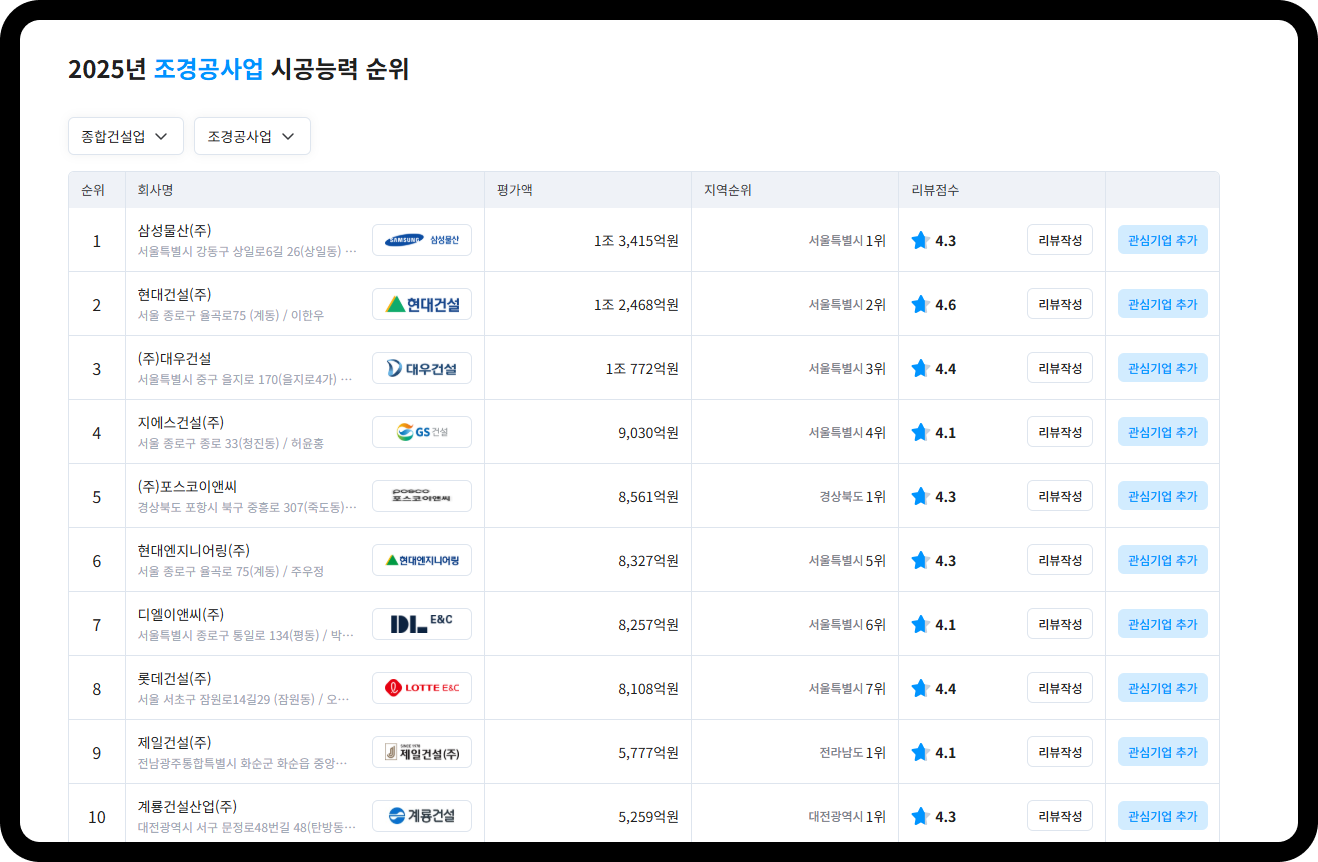Click 리뷰작성 for 제일건설(주)
The image size is (1318, 862).
[x=1060, y=752]
